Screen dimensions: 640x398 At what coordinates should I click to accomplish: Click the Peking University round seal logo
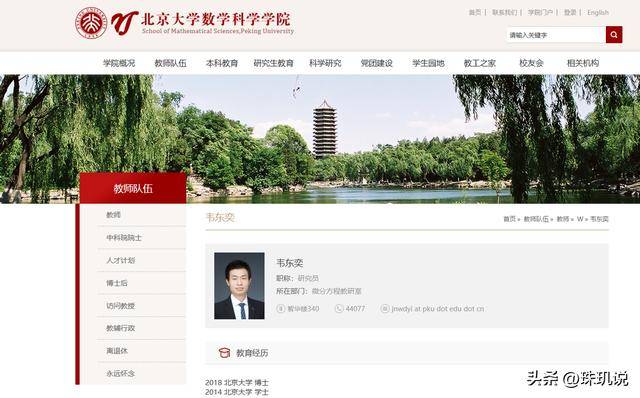pos(91,23)
